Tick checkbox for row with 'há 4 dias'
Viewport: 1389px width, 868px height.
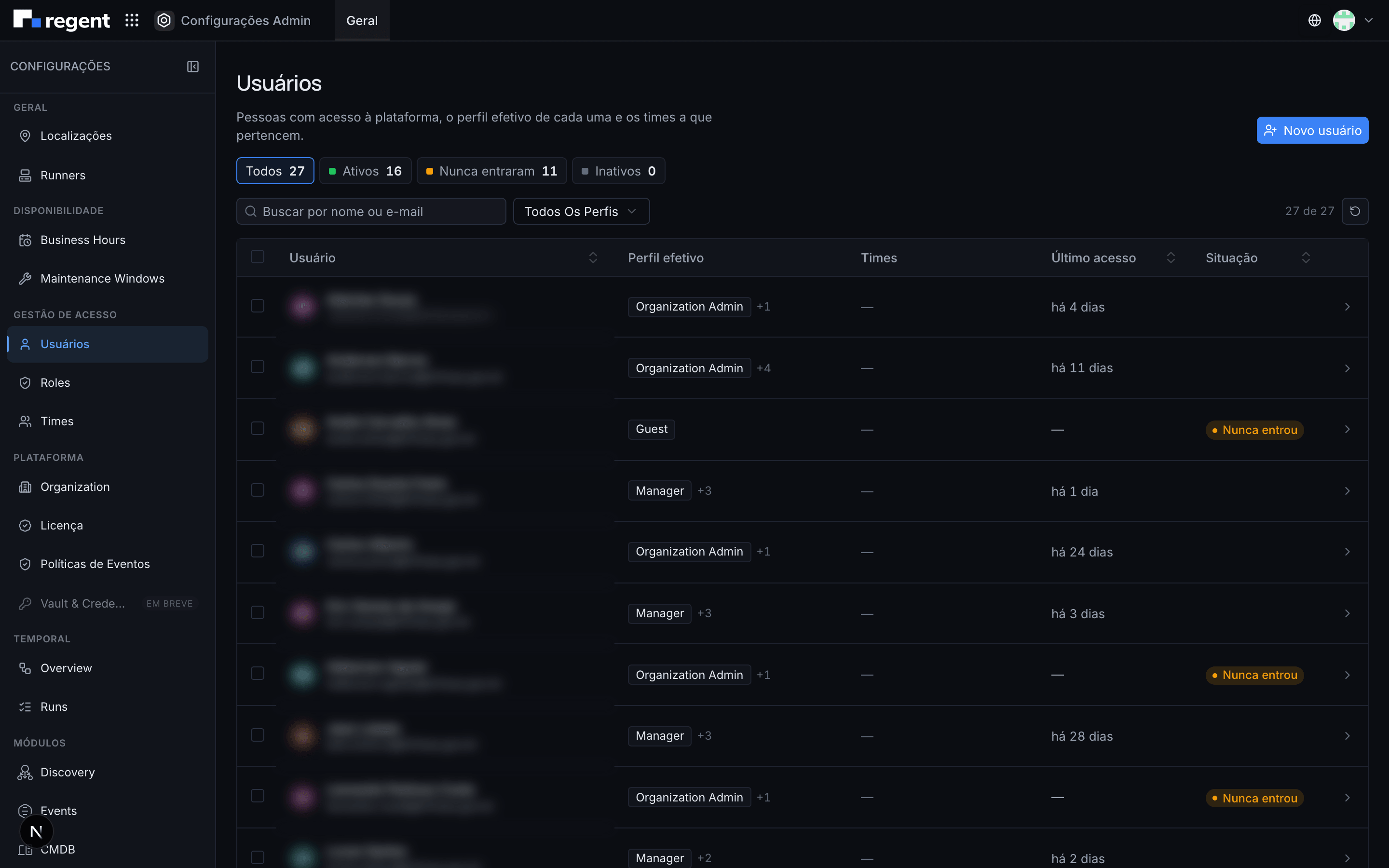tap(258, 306)
